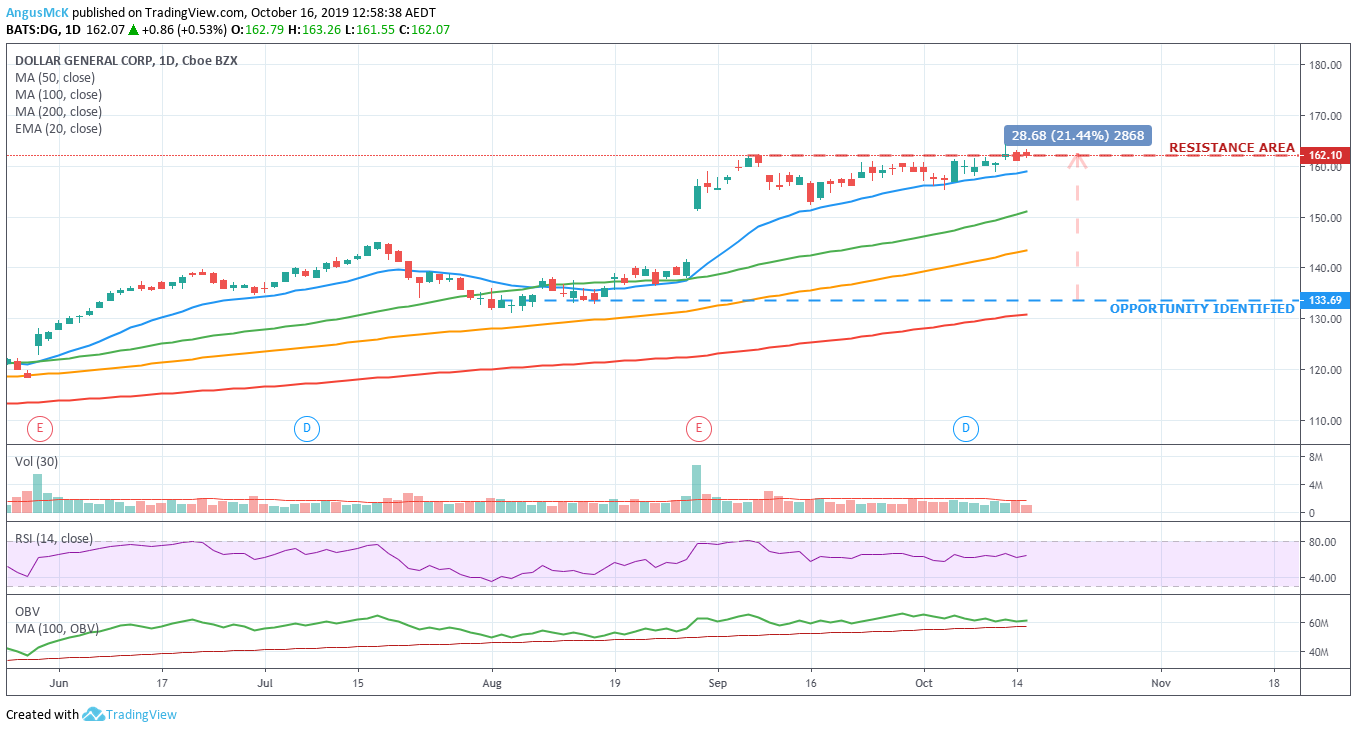Click the BATS:DG ticker quote line
The width and height of the screenshot is (1357, 732).
pyautogui.click(x=228, y=30)
